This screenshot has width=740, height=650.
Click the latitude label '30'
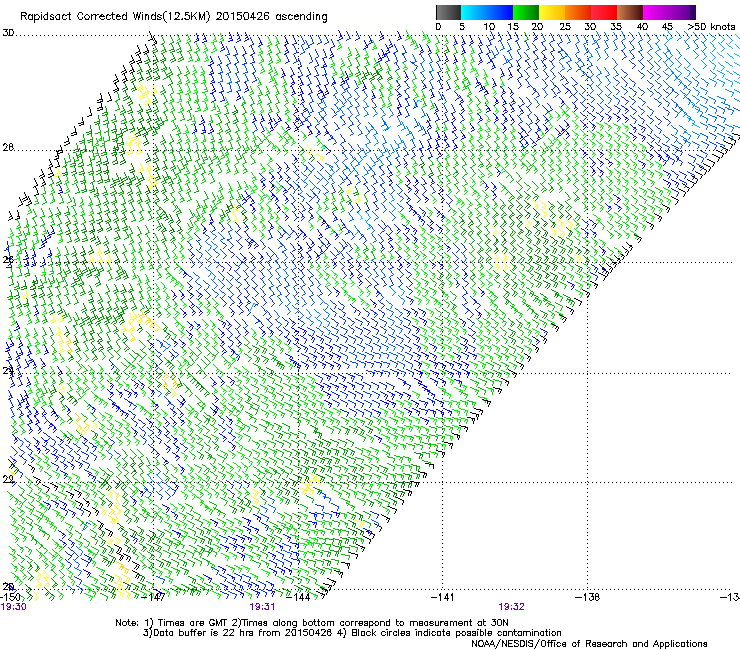(8, 33)
